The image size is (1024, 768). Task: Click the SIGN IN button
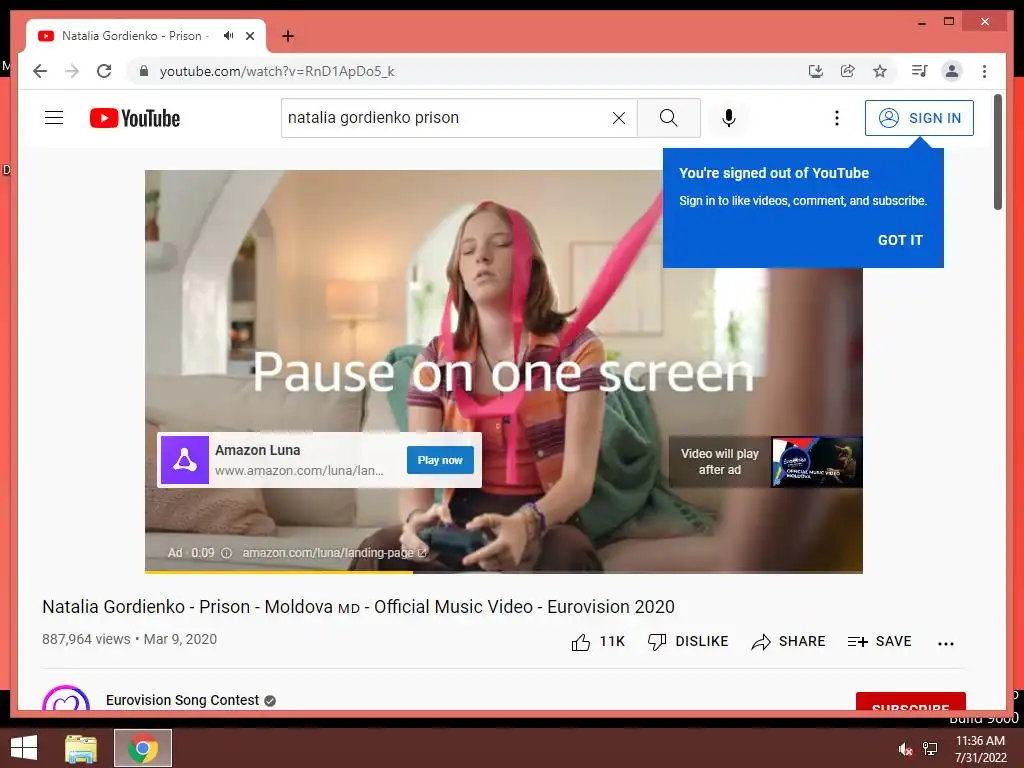tap(919, 118)
